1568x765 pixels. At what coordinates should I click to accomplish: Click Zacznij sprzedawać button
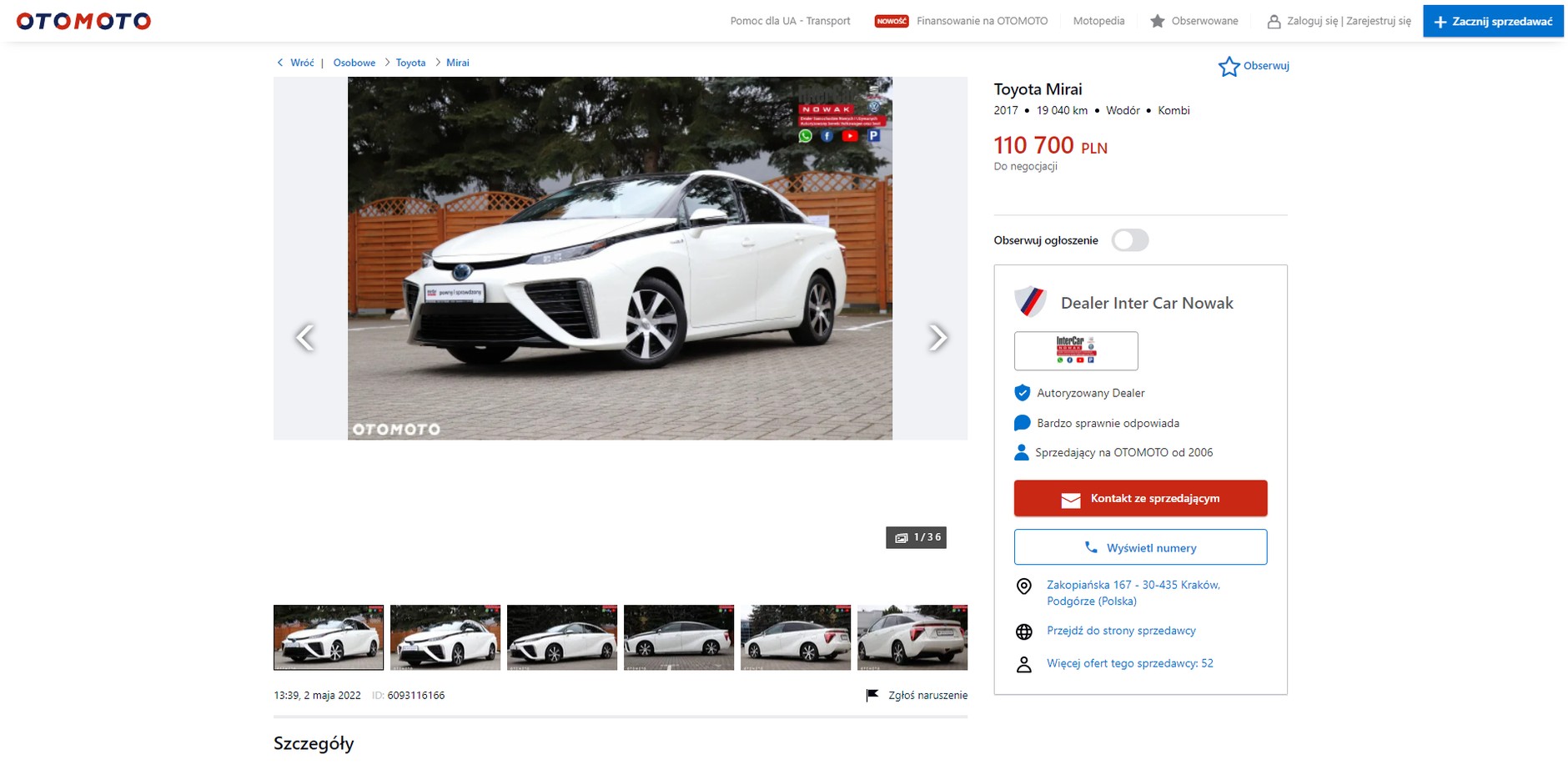click(x=1493, y=22)
